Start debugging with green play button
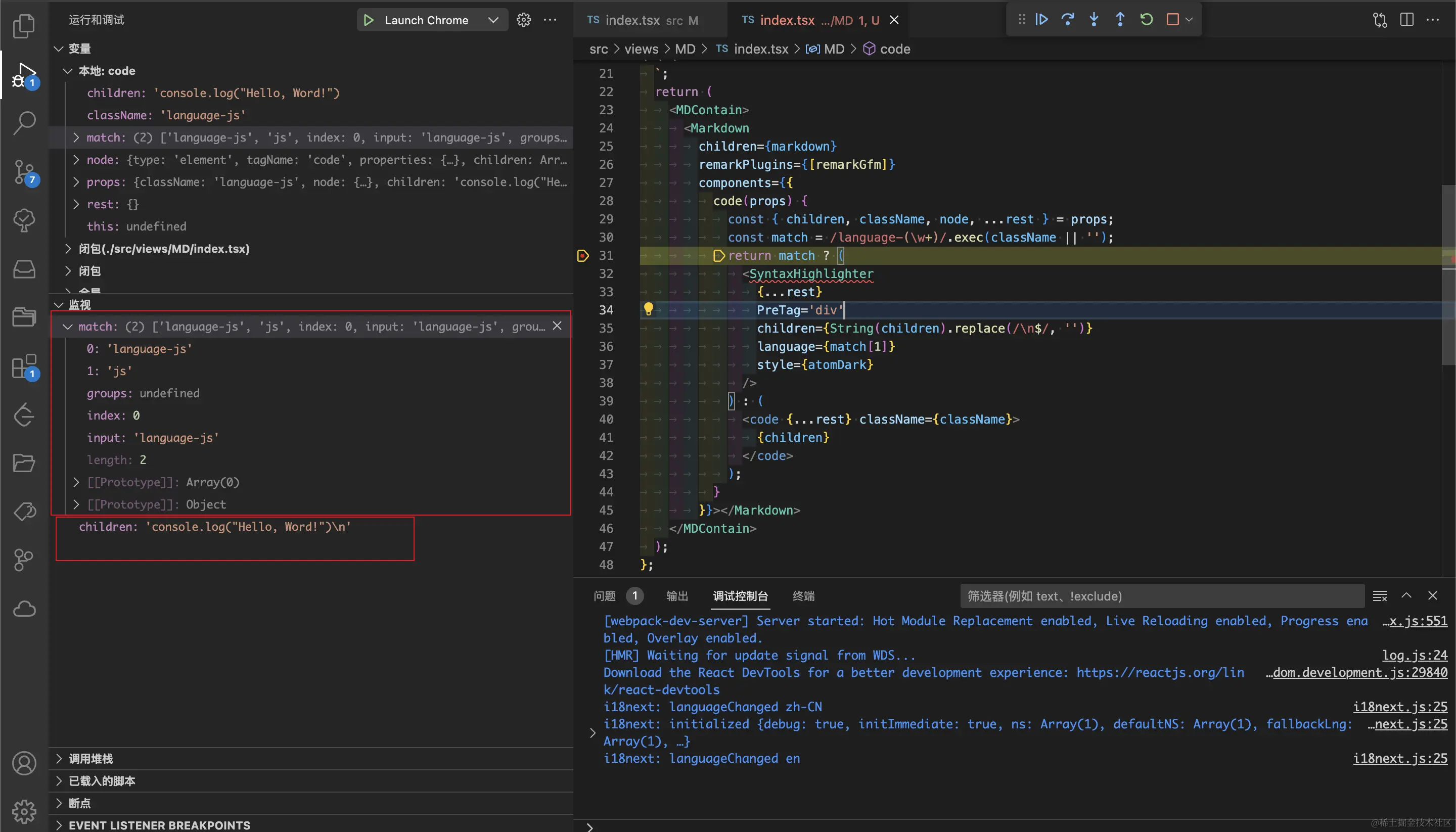 click(369, 20)
